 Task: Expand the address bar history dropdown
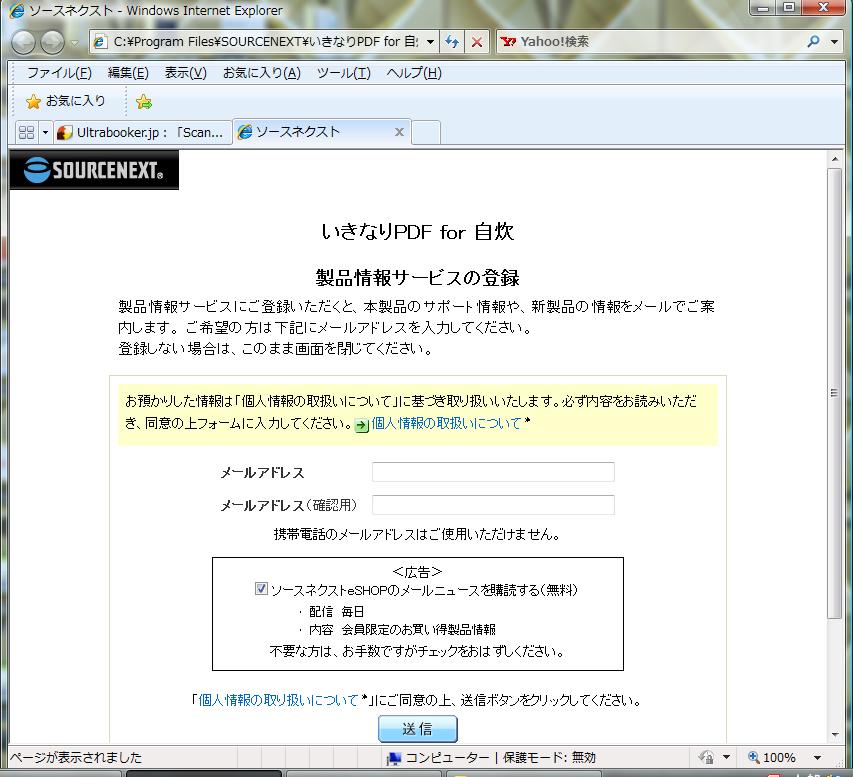pyautogui.click(x=430, y=42)
